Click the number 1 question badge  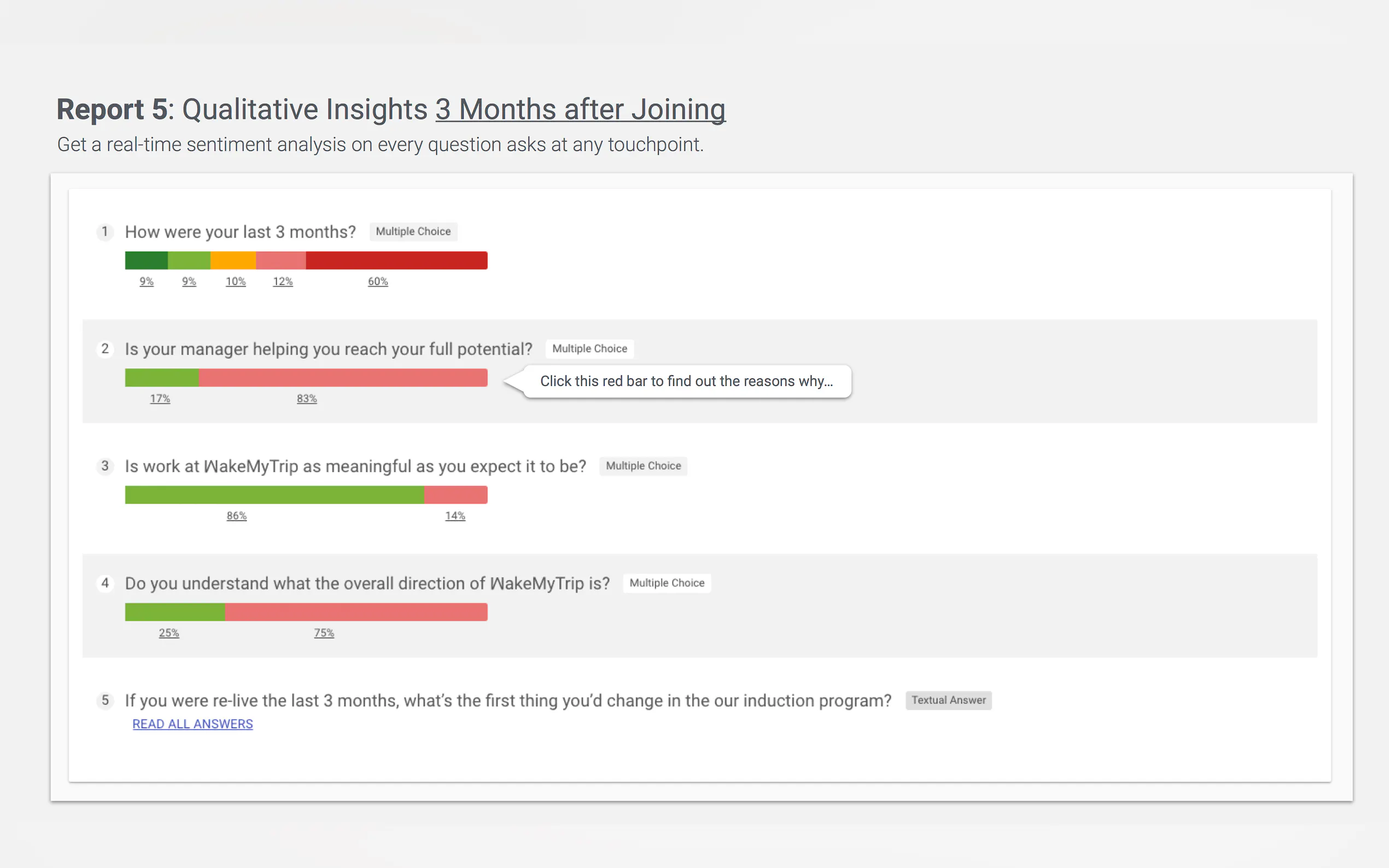(104, 231)
